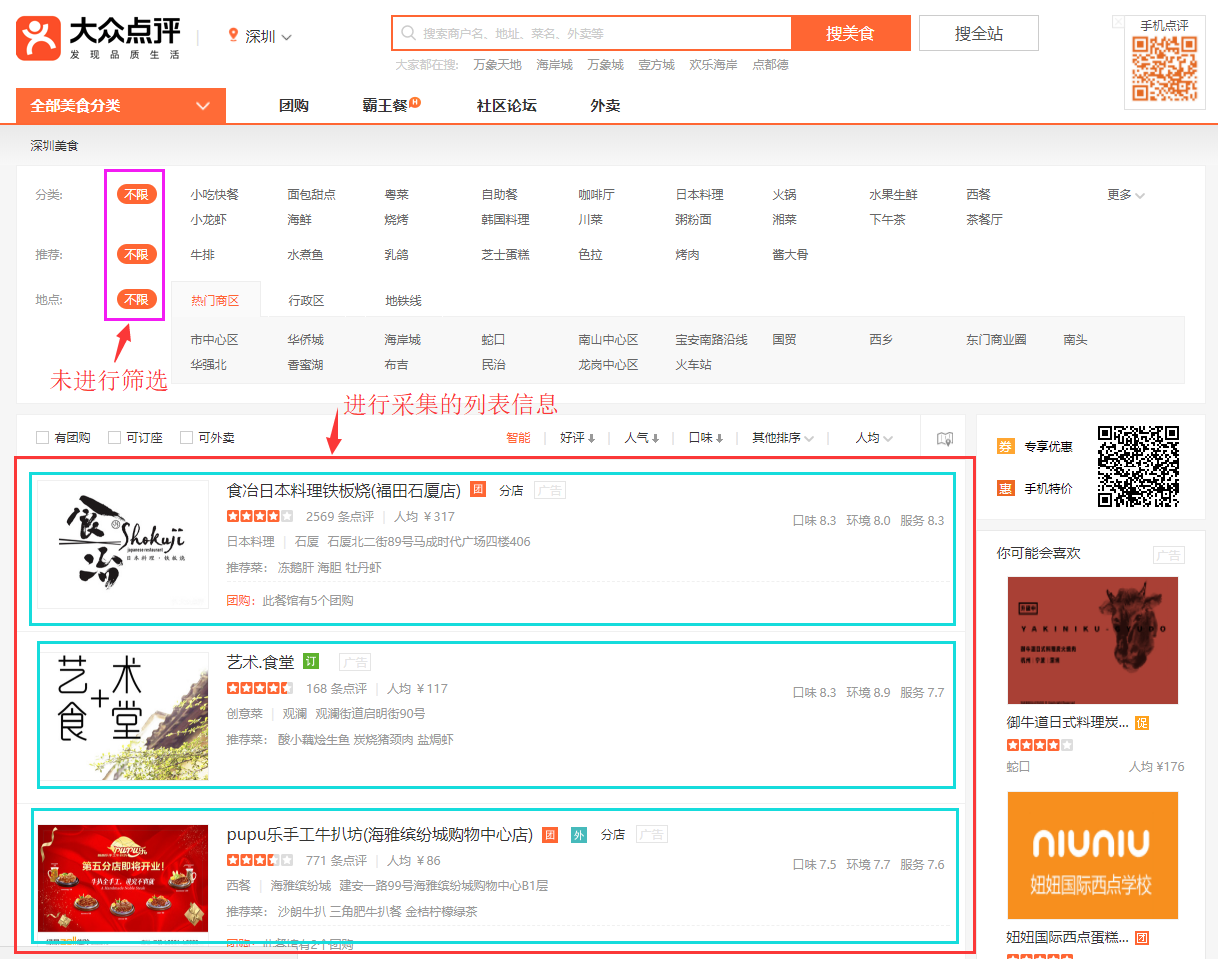Click the location pin icon beside 深圳
The width and height of the screenshot is (1218, 959).
coord(234,36)
